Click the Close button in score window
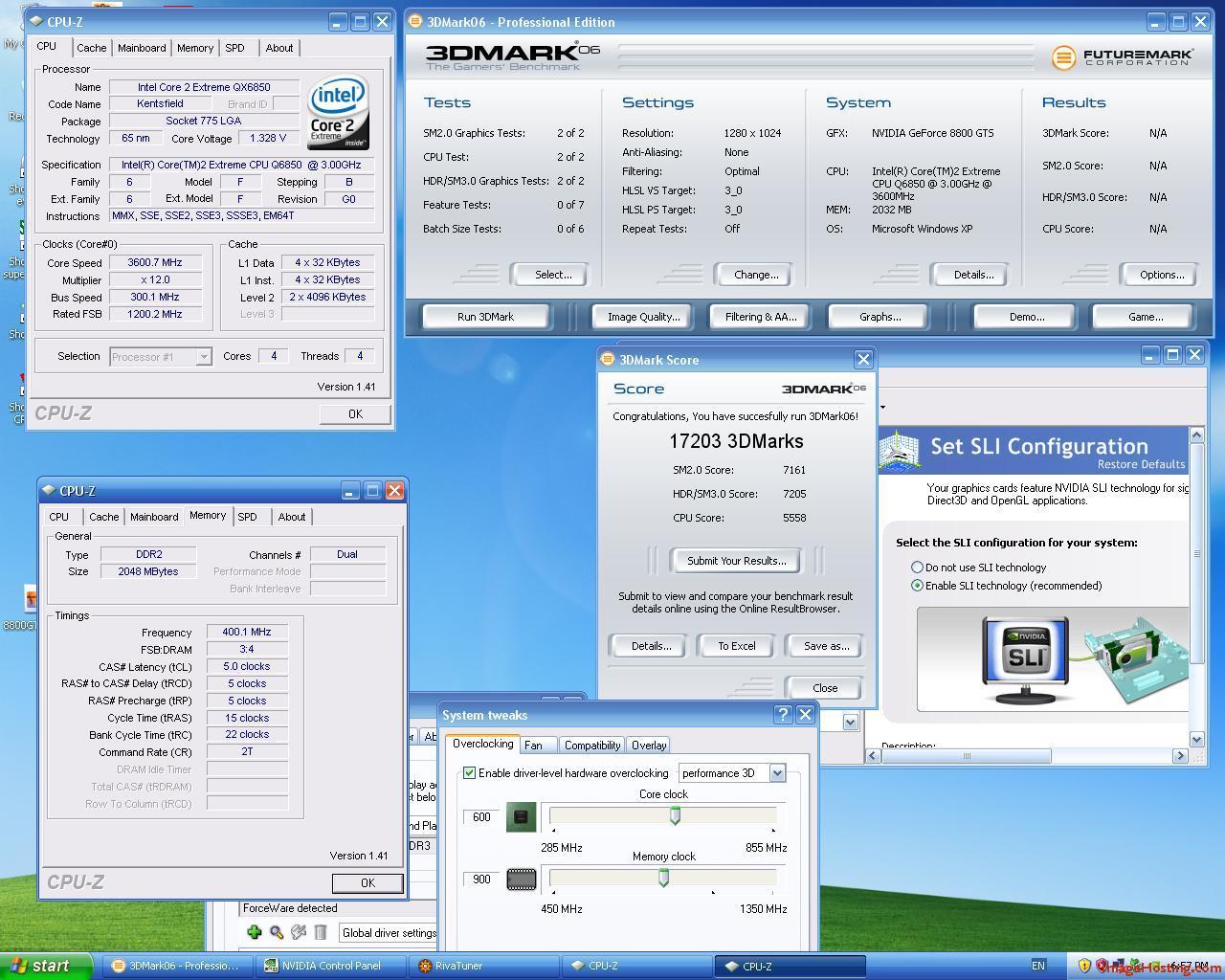1225x980 pixels. coord(825,688)
